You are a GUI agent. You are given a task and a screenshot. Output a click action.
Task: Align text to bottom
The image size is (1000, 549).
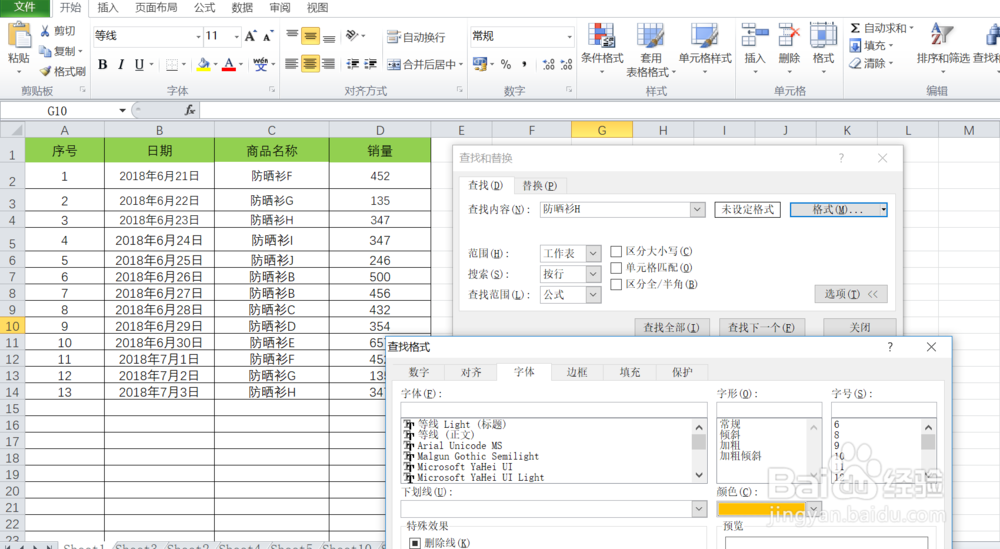[x=329, y=36]
